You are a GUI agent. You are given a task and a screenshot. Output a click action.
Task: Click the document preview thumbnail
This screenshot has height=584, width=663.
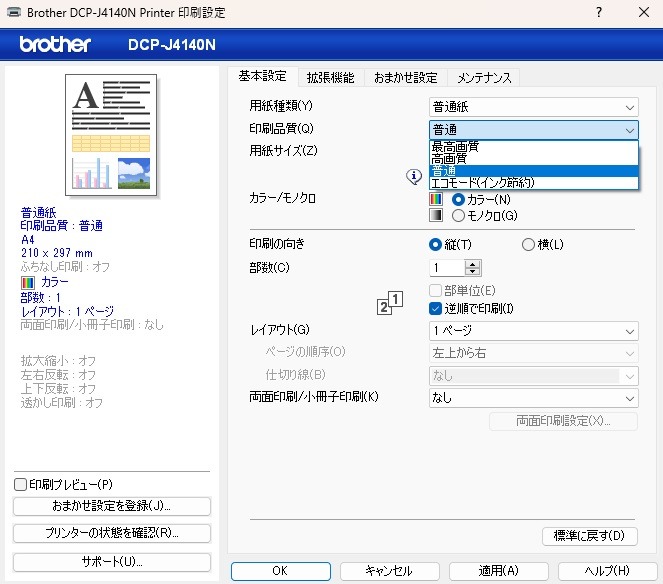[x=111, y=135]
